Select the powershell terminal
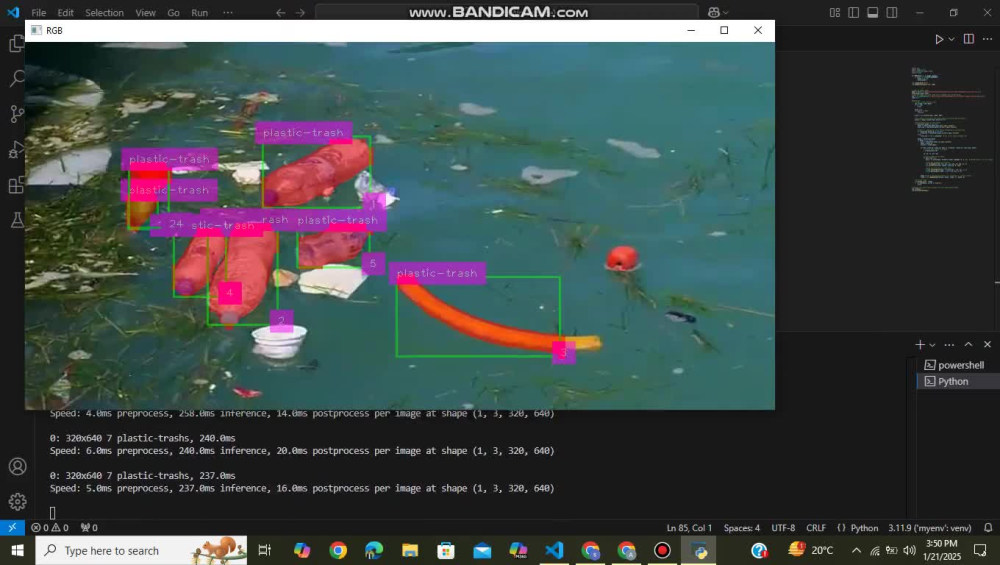 pyautogui.click(x=958, y=365)
